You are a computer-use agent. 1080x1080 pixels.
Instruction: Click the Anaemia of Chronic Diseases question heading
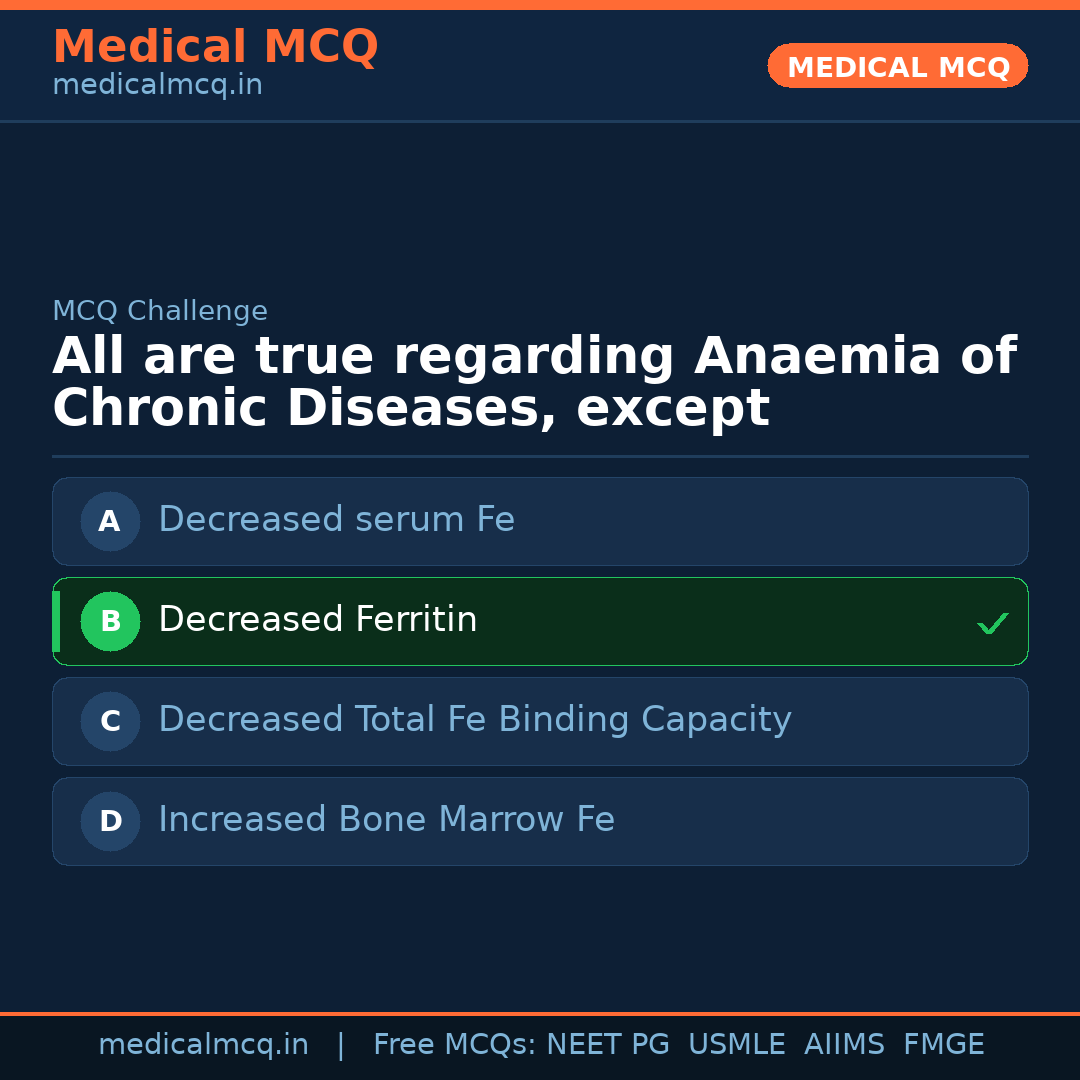[x=534, y=382]
